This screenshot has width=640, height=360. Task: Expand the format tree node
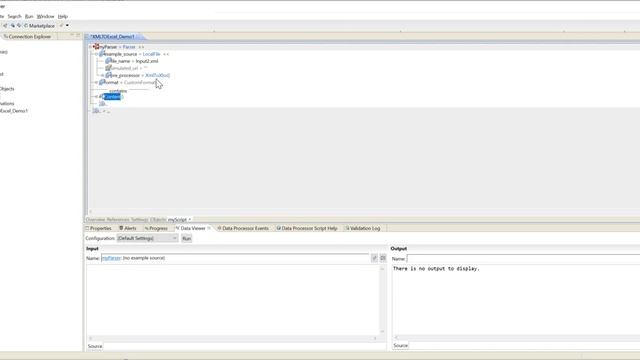(x=96, y=82)
